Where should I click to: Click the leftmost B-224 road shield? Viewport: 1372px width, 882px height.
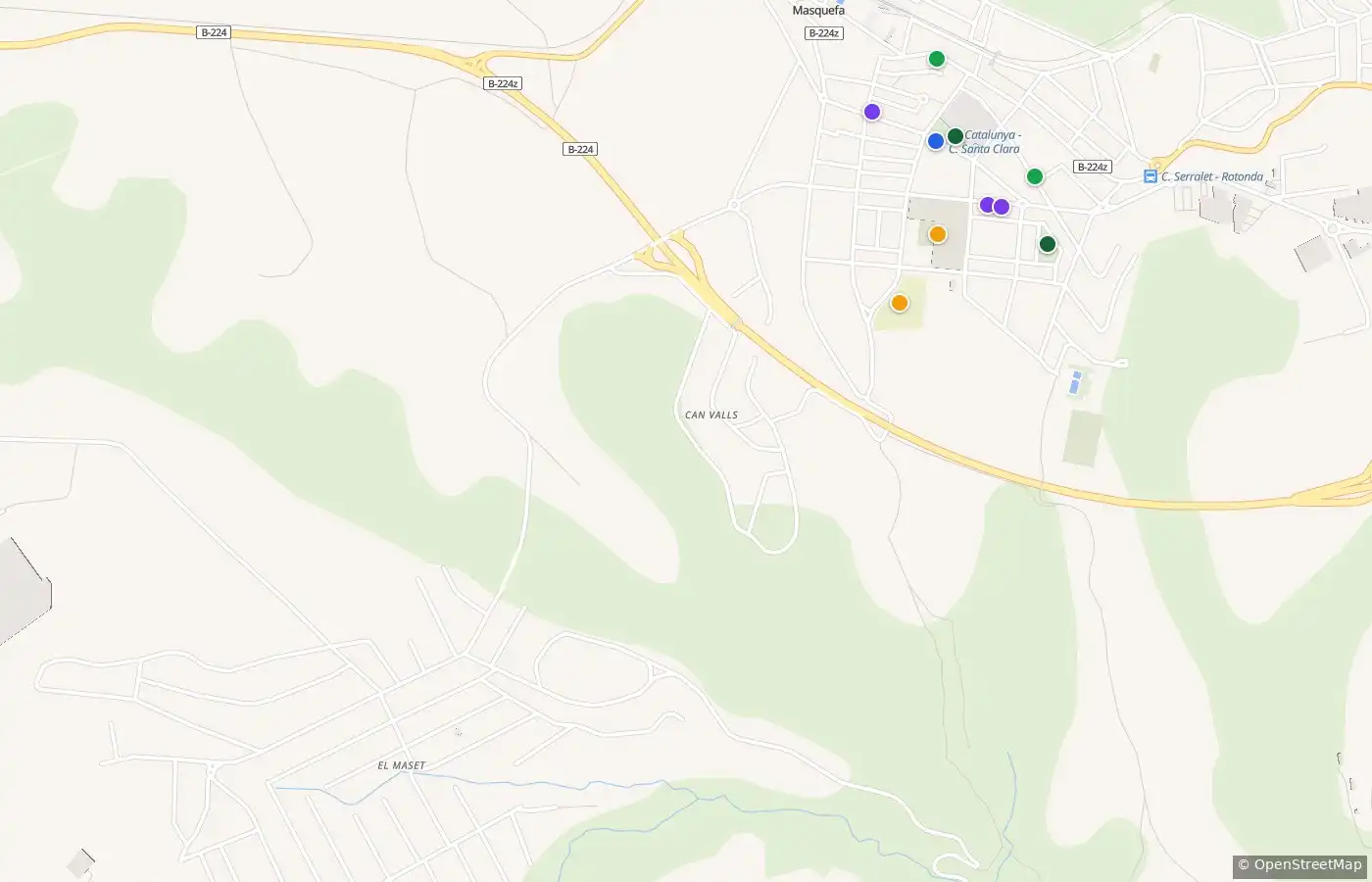click(214, 32)
